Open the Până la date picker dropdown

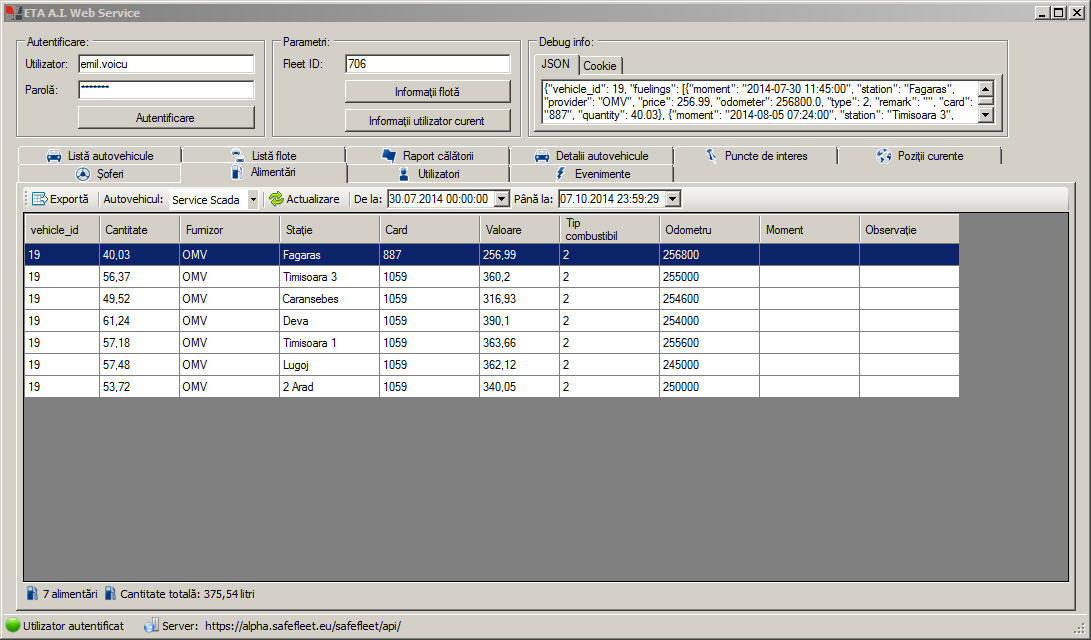point(672,199)
